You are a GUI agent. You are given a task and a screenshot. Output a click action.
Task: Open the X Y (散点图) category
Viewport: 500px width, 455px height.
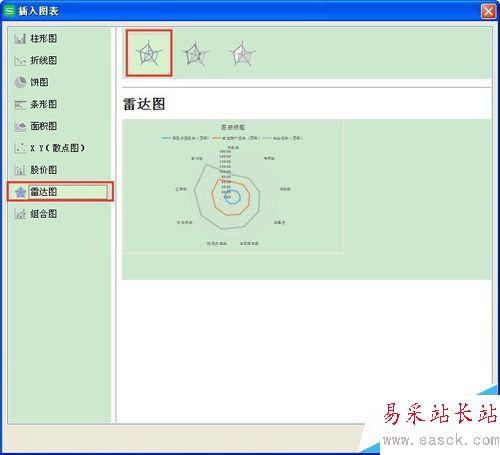pyautogui.click(x=57, y=148)
